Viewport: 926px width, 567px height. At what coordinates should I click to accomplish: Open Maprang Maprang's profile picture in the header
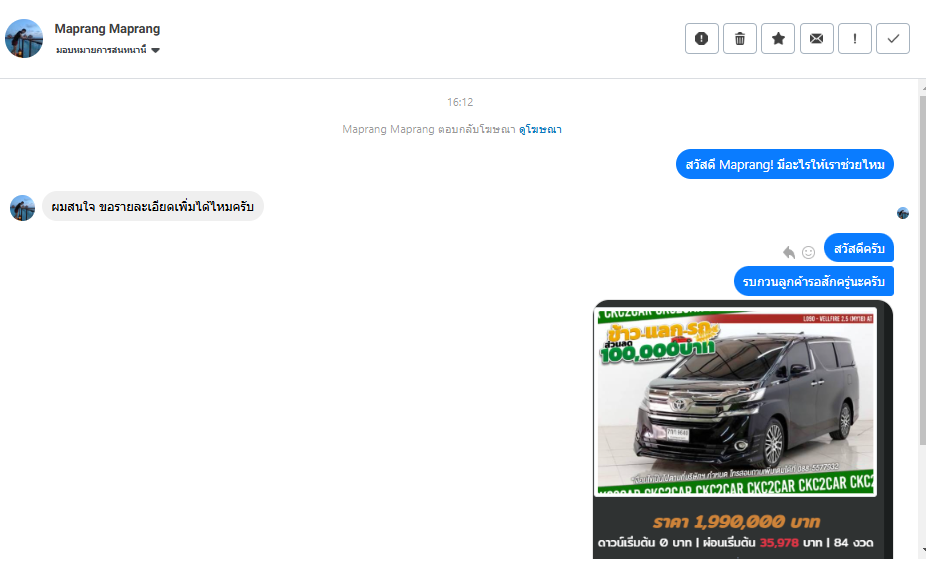[x=24, y=38]
